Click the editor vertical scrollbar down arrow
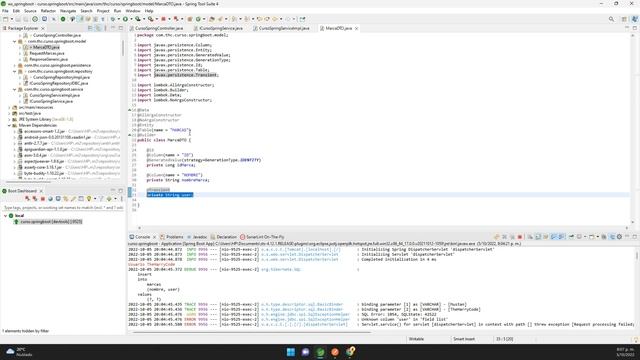The width and height of the screenshot is (640, 360). [x=633, y=222]
